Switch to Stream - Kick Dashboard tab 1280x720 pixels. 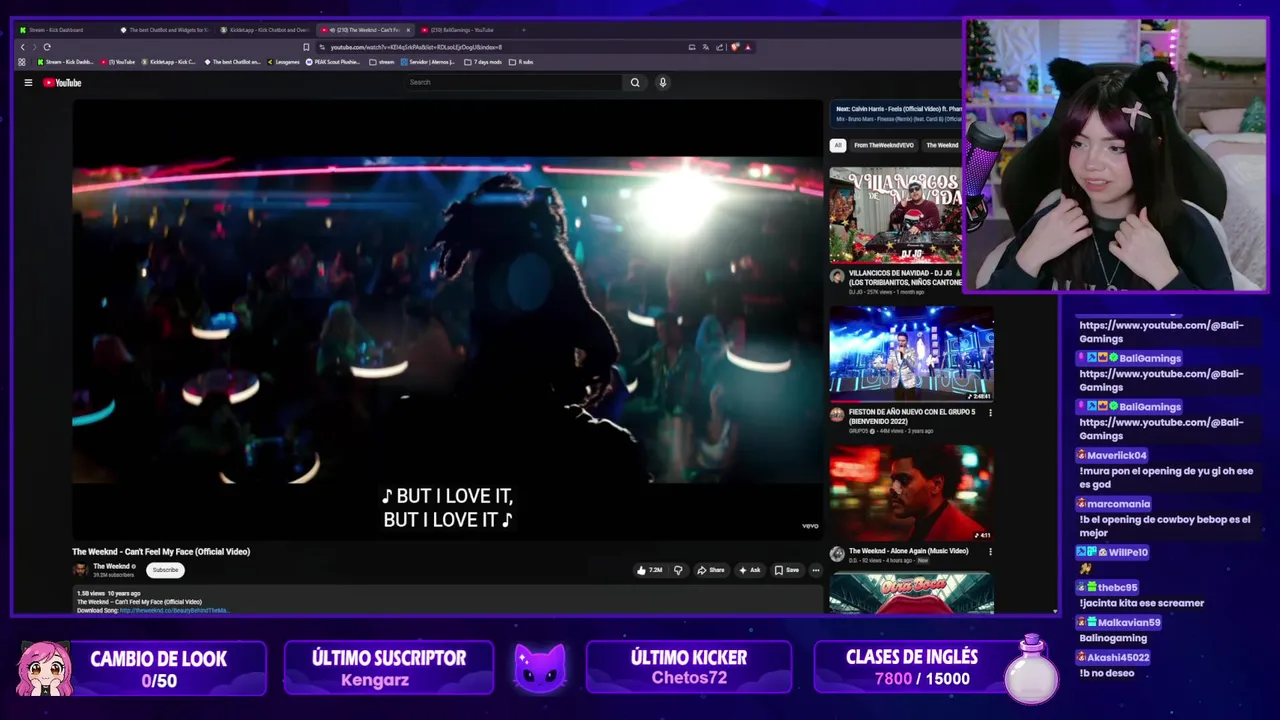(x=62, y=30)
